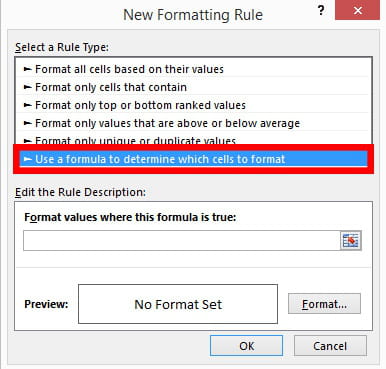Pick 'Format only unique or duplicate values'

click(x=193, y=140)
